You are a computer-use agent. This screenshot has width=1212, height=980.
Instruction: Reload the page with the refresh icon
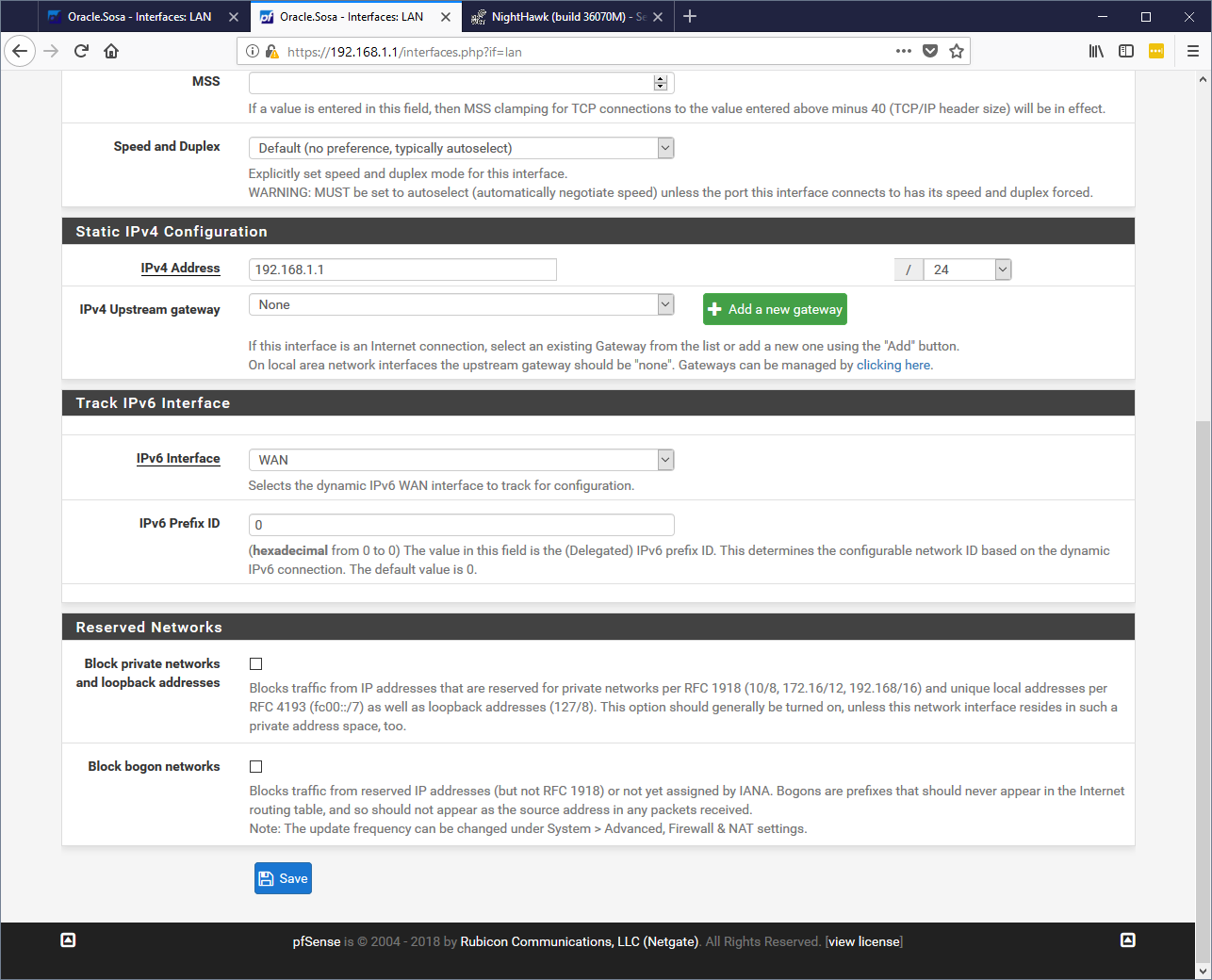coord(81,51)
